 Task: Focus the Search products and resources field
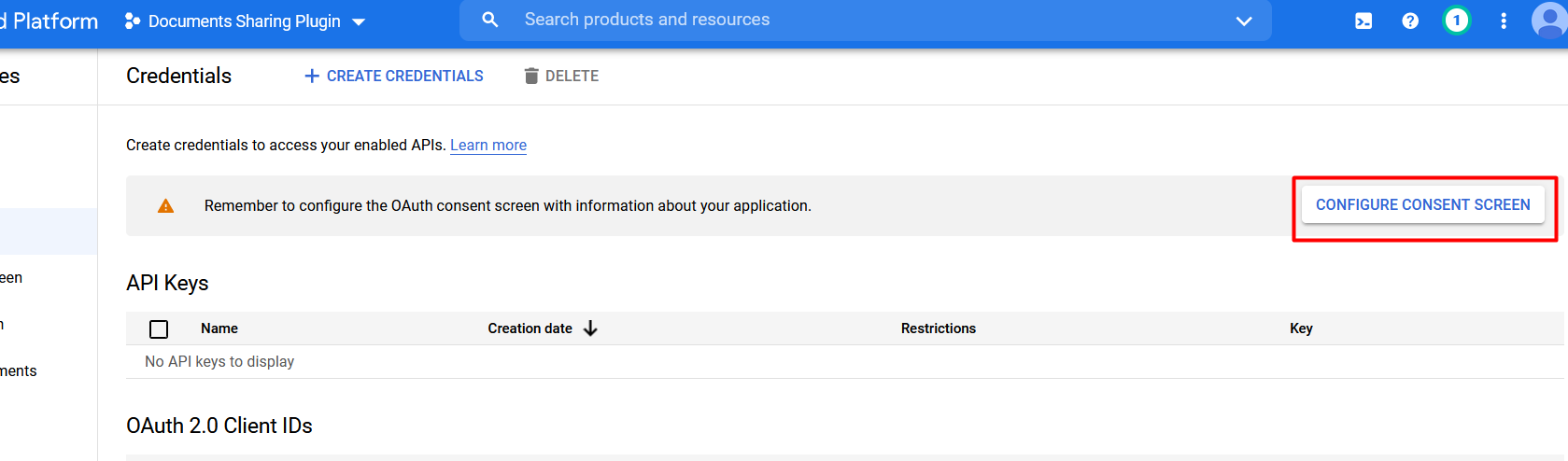pyautogui.click(x=866, y=20)
